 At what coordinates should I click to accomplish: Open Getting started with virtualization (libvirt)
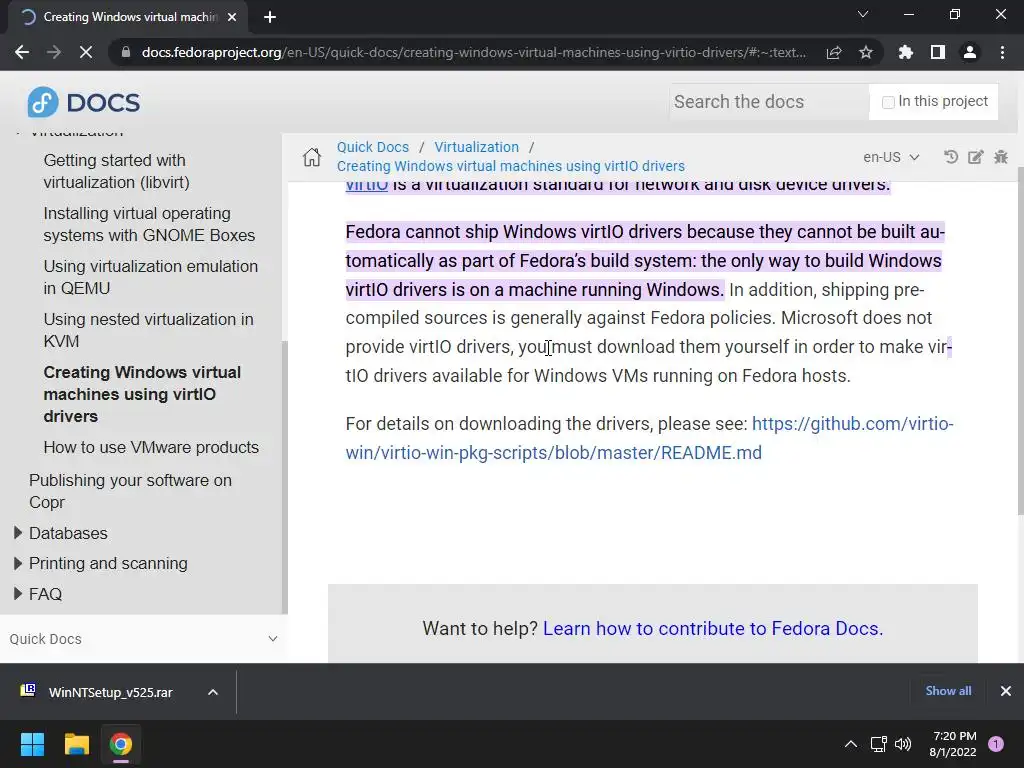[x=116, y=171]
